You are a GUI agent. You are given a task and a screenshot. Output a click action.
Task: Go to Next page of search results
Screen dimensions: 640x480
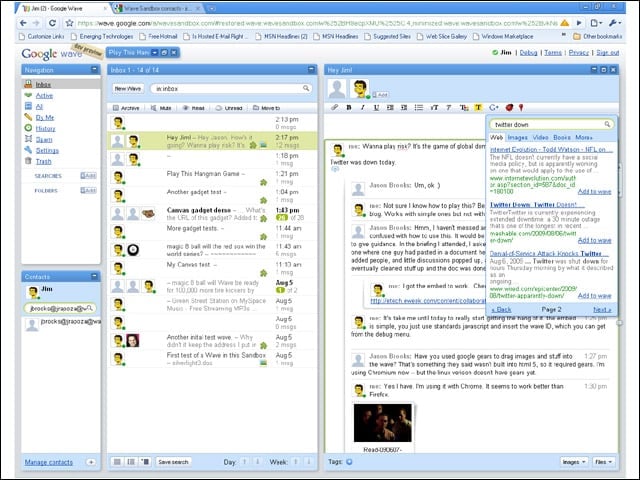click(602, 310)
